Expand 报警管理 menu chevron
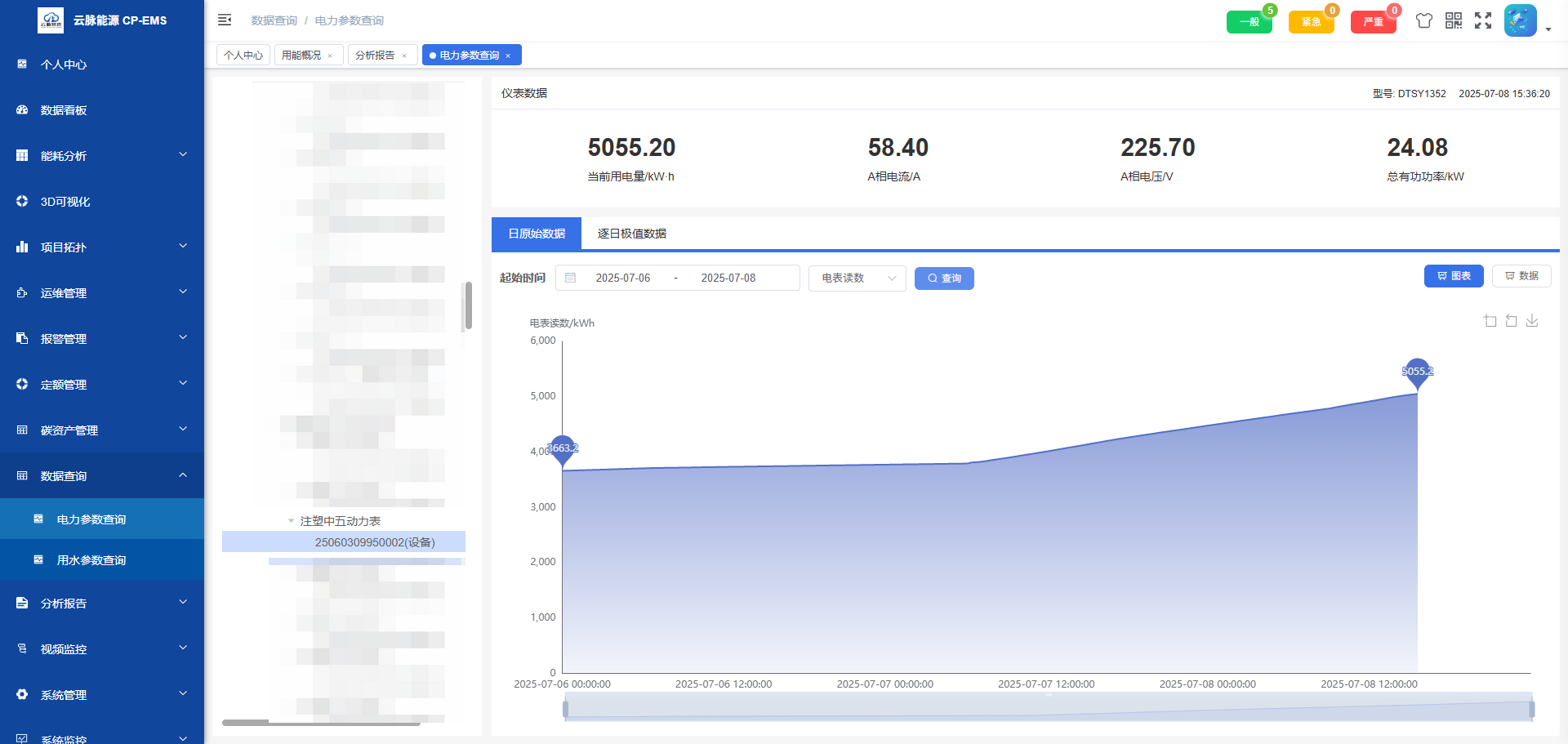This screenshot has width=1568, height=744. pos(183,337)
